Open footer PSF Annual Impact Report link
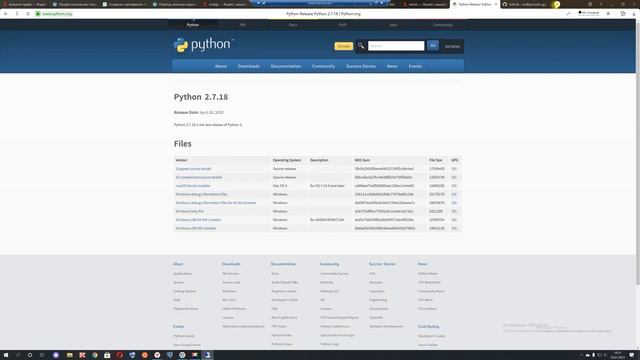This screenshot has height=360, width=640. click(x=339, y=318)
